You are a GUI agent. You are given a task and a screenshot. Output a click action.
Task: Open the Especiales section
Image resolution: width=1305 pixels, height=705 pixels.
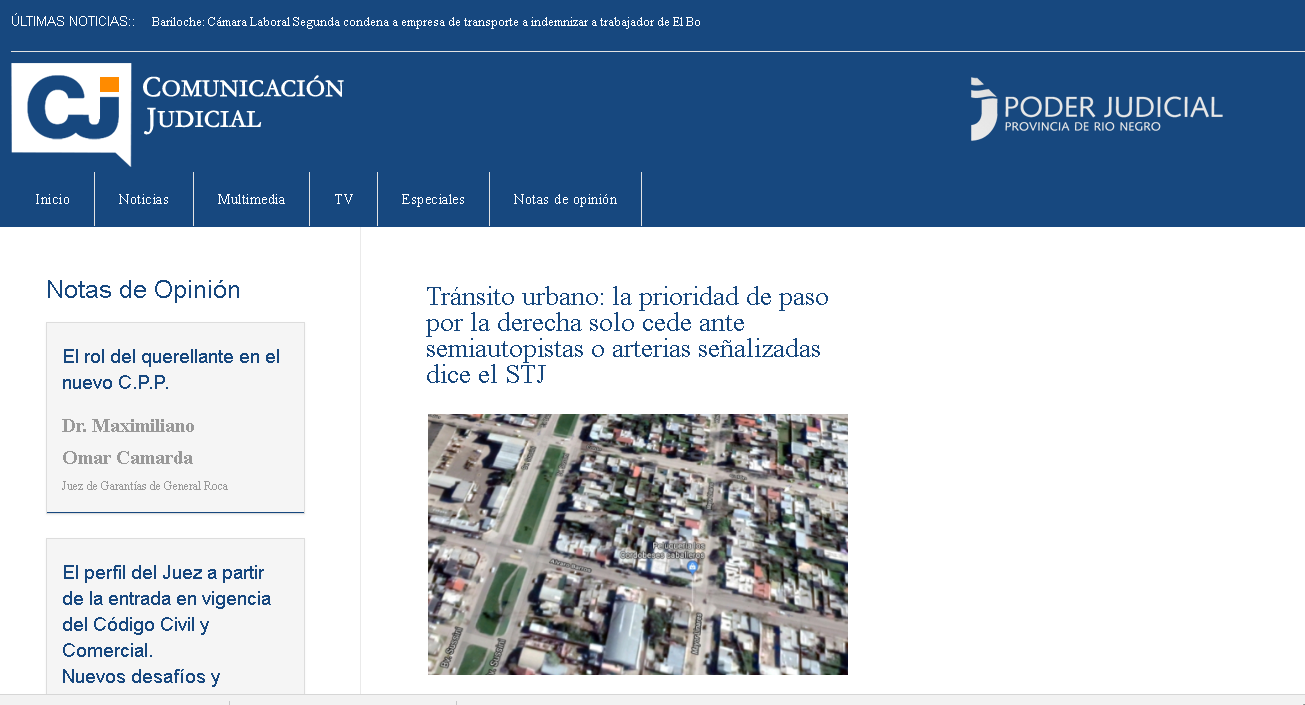pos(432,198)
